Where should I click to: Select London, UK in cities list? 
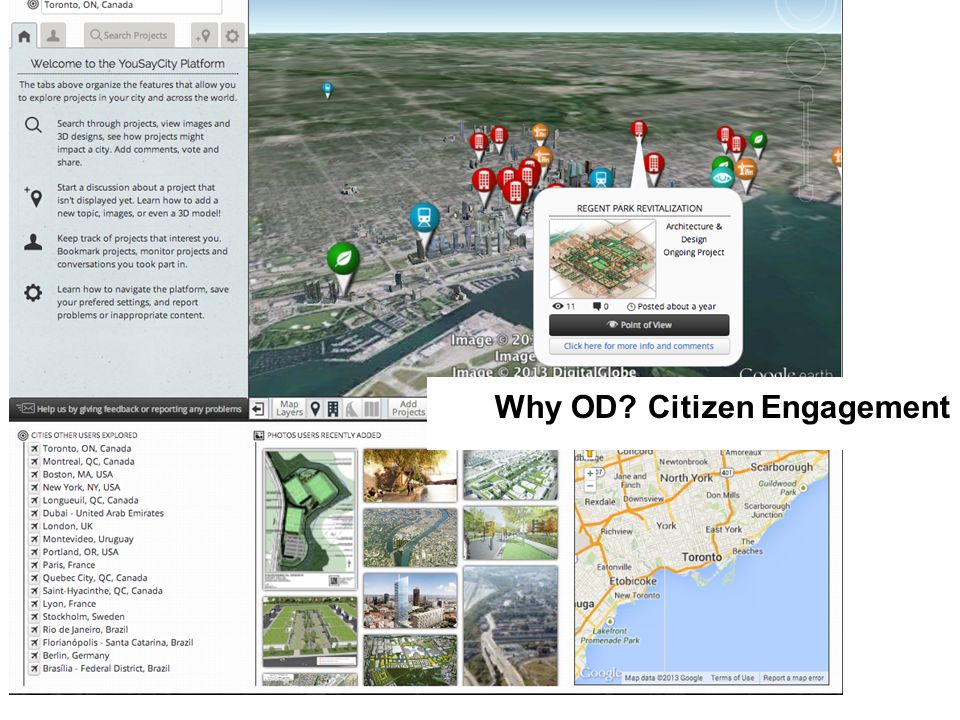click(67, 527)
